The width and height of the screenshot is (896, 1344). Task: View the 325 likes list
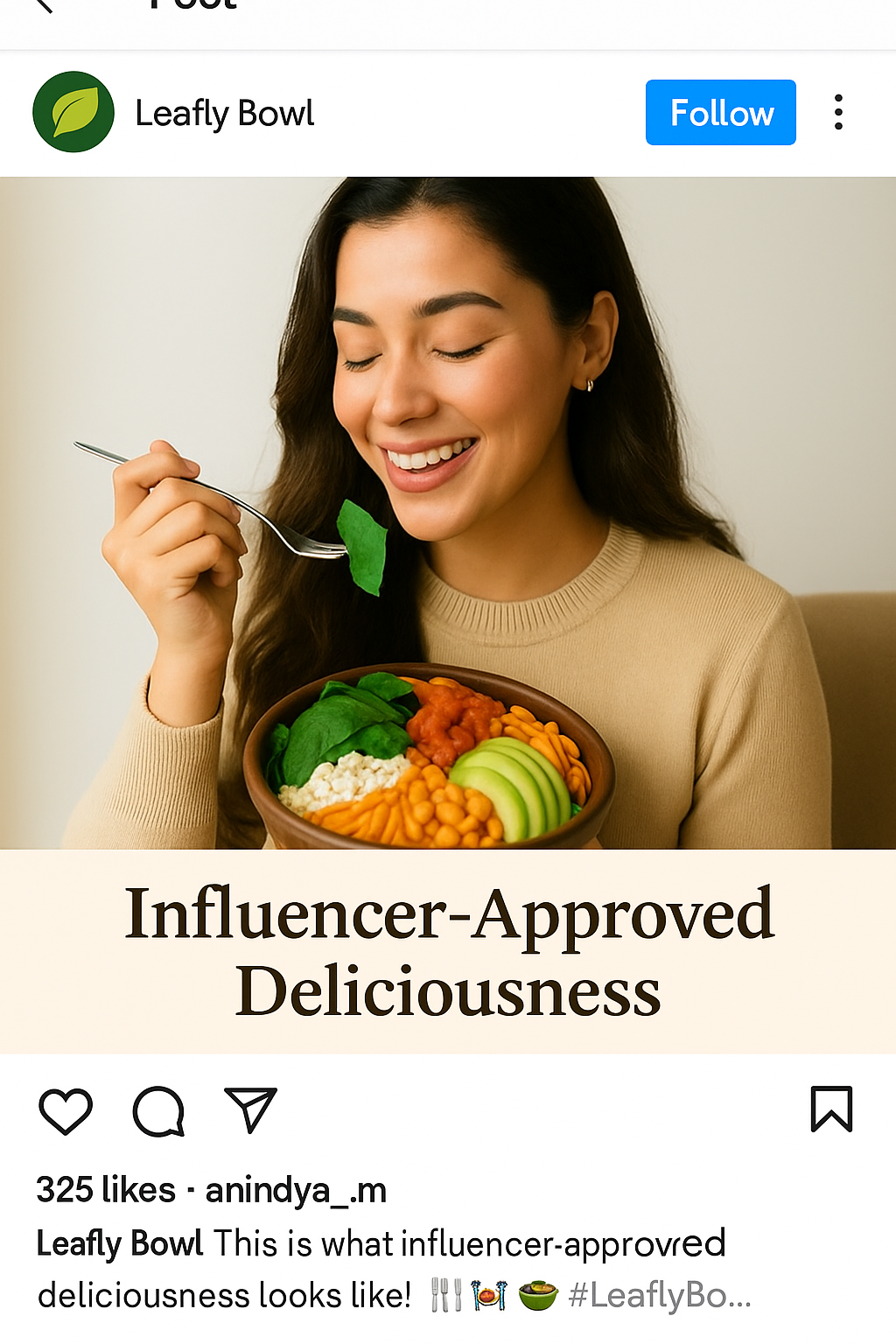(x=106, y=1190)
